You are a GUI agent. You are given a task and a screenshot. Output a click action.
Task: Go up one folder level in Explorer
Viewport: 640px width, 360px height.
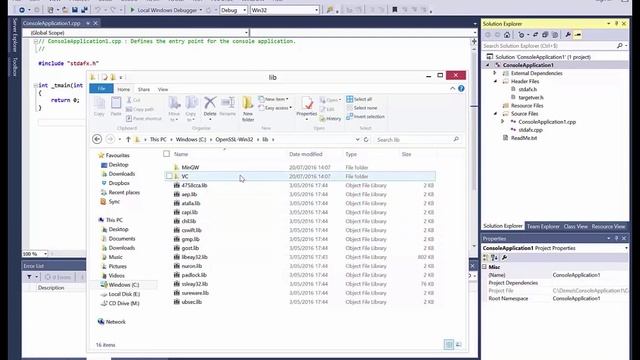coord(128,139)
